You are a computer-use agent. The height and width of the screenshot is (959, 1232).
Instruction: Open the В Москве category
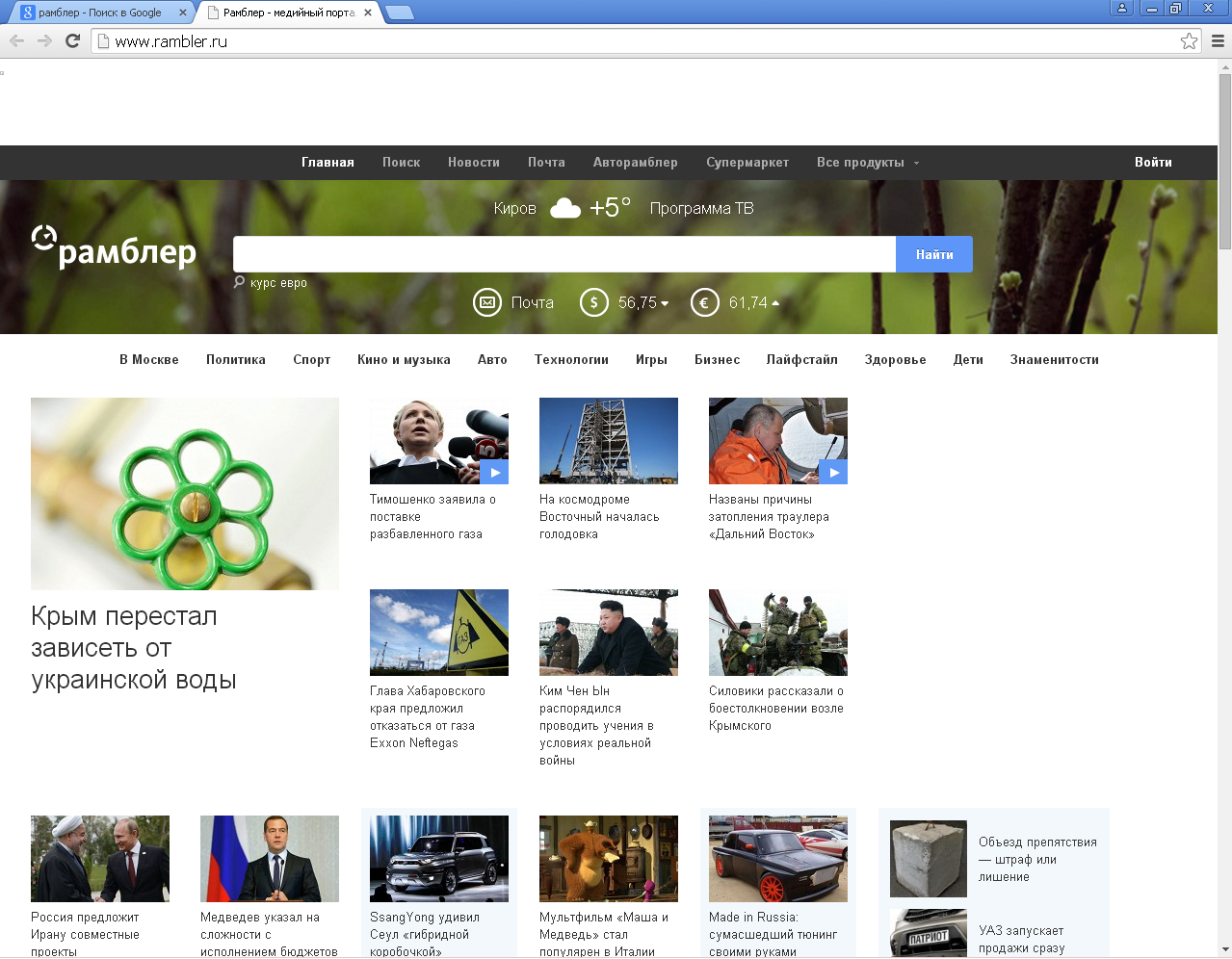click(149, 359)
